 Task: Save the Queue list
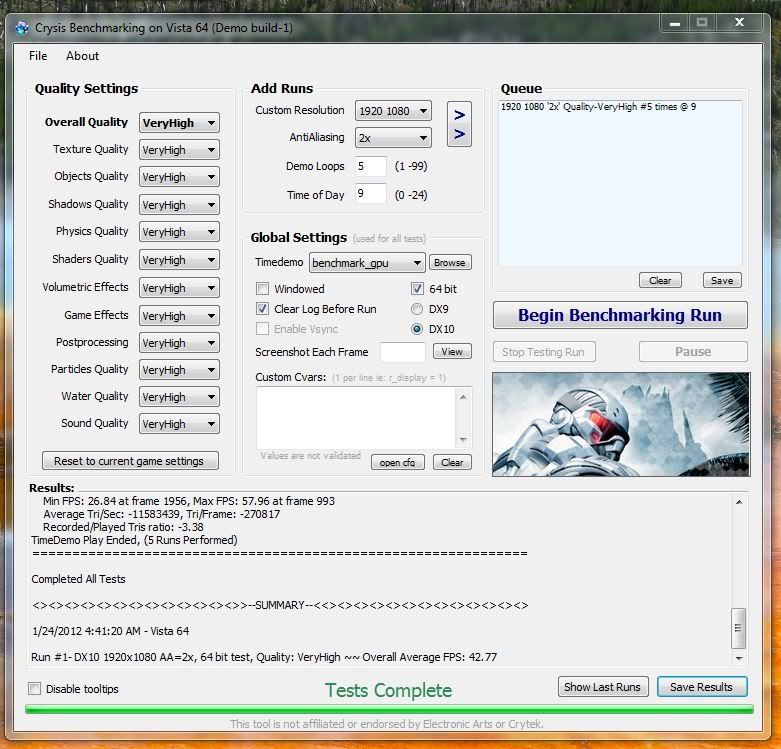pyautogui.click(x=722, y=280)
